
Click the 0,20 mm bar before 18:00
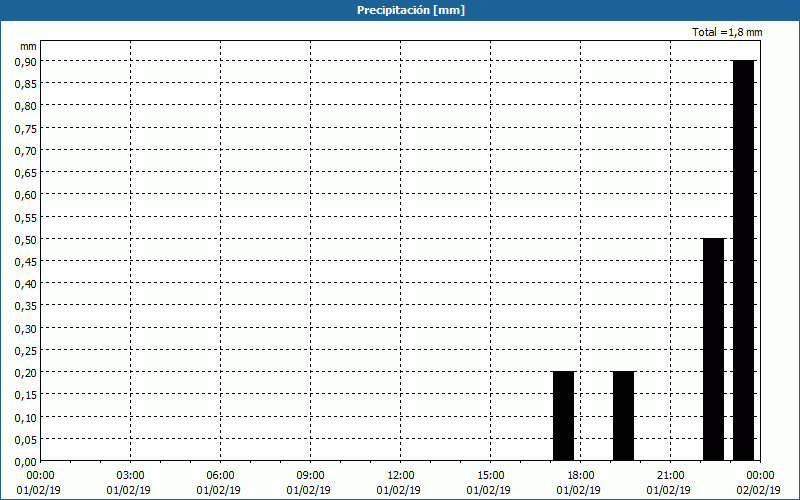564,416
